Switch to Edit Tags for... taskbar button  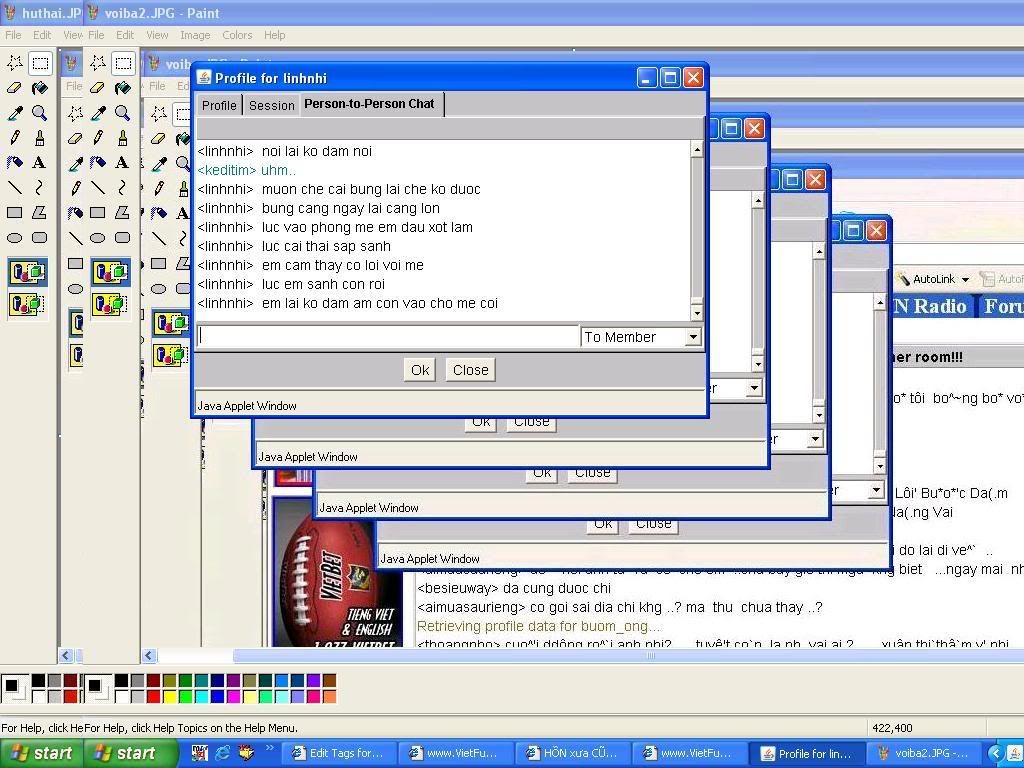click(338, 753)
